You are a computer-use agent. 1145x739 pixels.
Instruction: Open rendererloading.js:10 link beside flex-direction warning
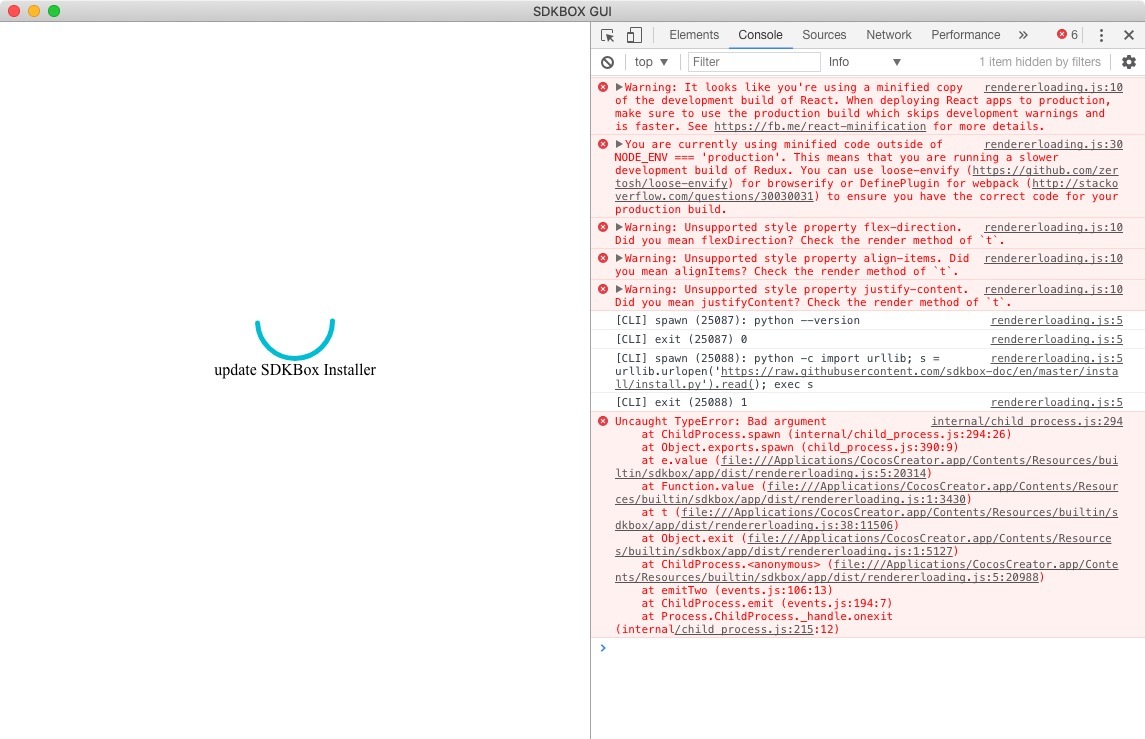[1053, 228]
